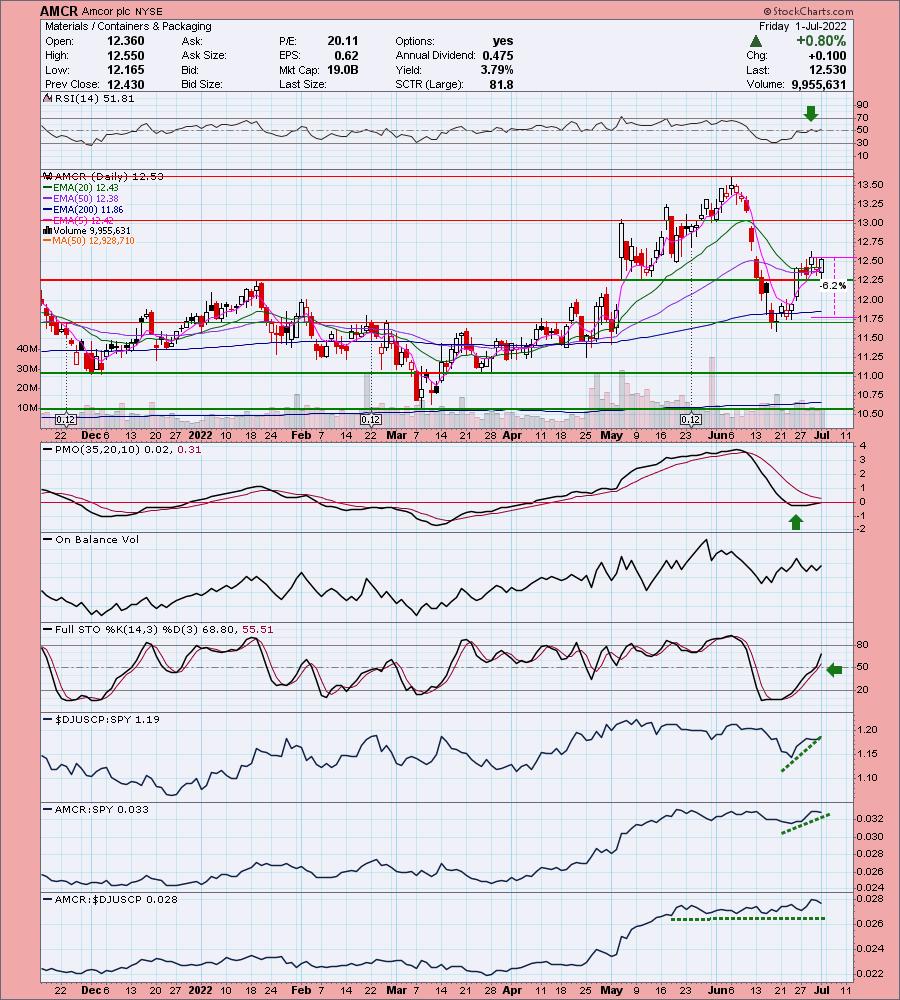This screenshot has width=900, height=1000.
Task: Click the Materials / Containers & Packaging sector label
Action: (x=128, y=26)
